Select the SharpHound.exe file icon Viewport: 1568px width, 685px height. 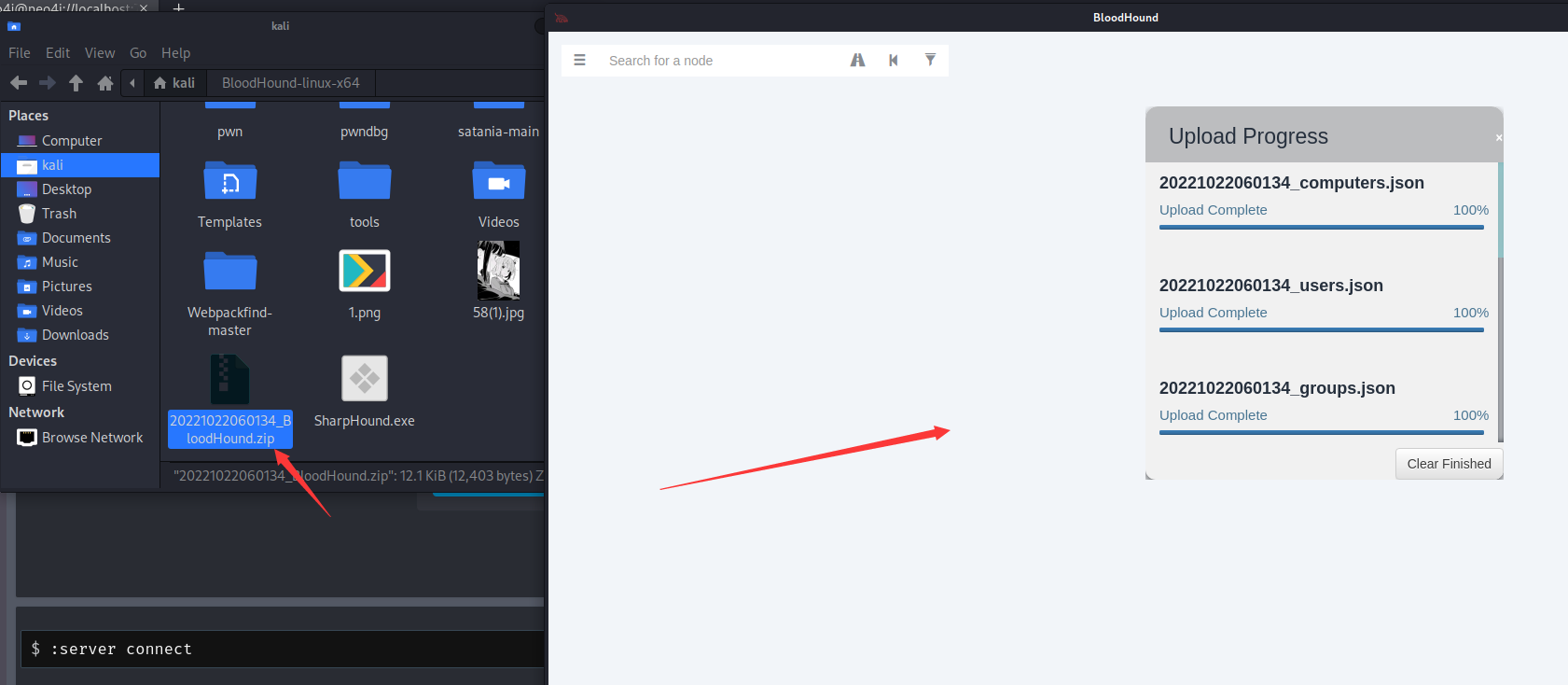(365, 379)
